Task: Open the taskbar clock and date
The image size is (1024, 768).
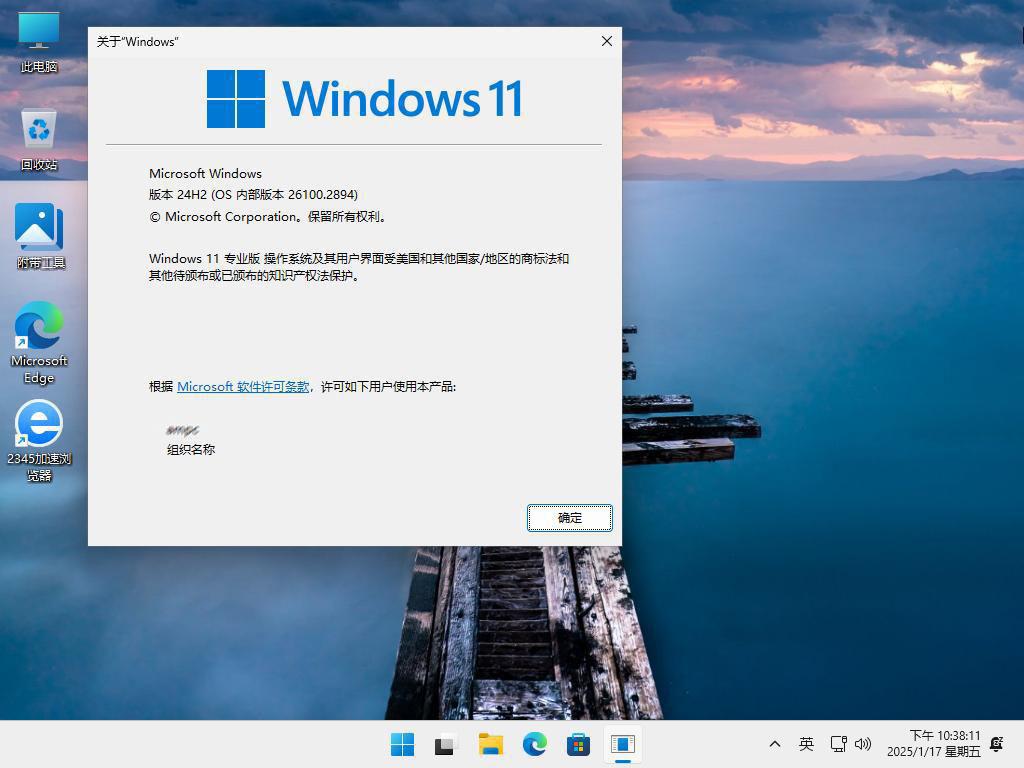Action: (x=934, y=744)
